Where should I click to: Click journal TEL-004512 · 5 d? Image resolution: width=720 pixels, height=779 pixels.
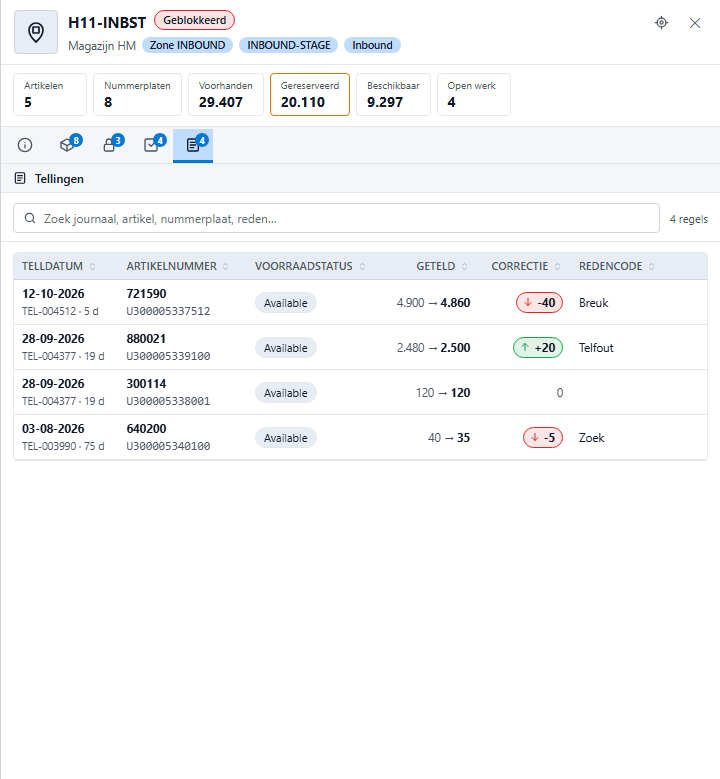(x=60, y=312)
